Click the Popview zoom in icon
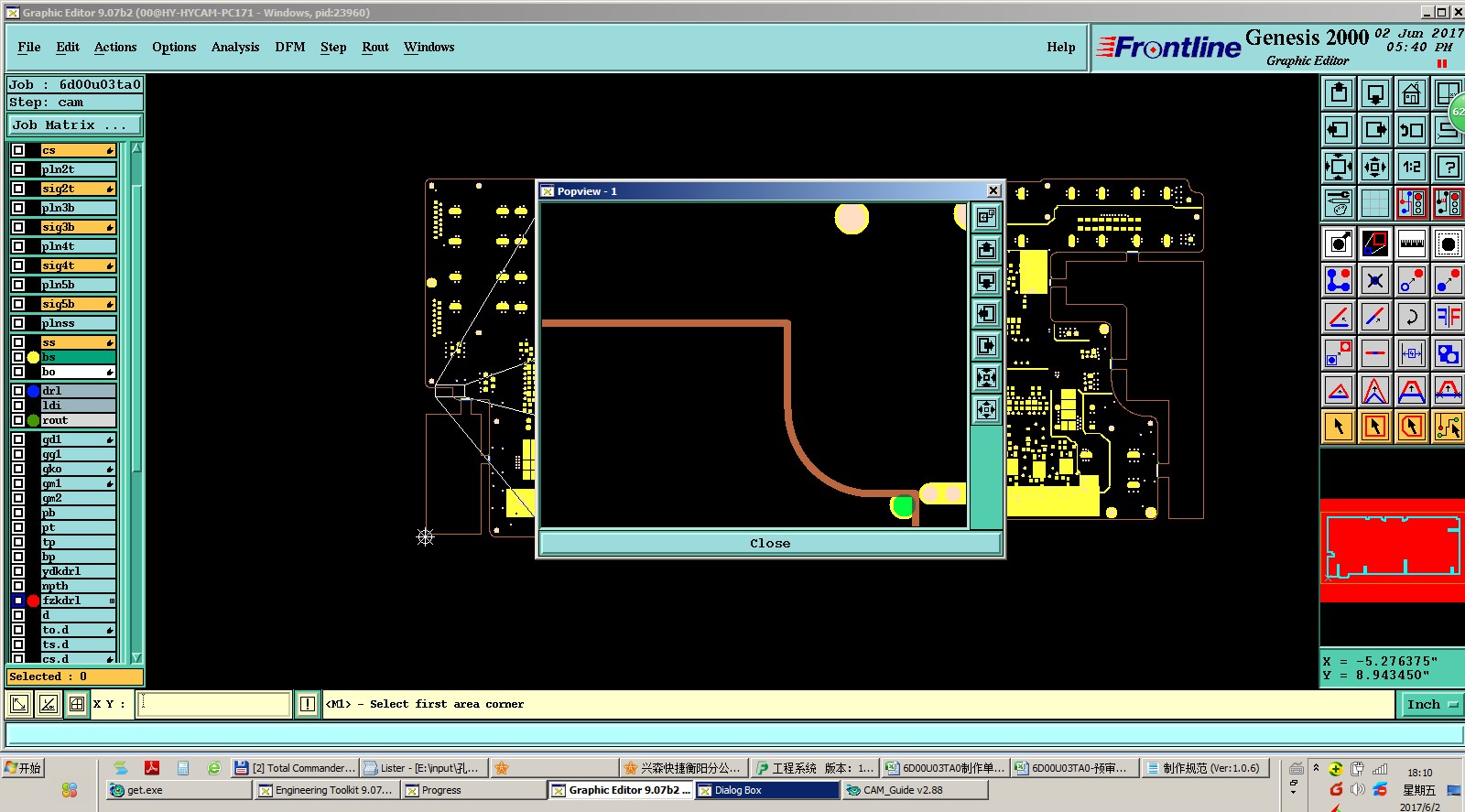The image size is (1465, 812). click(986, 377)
